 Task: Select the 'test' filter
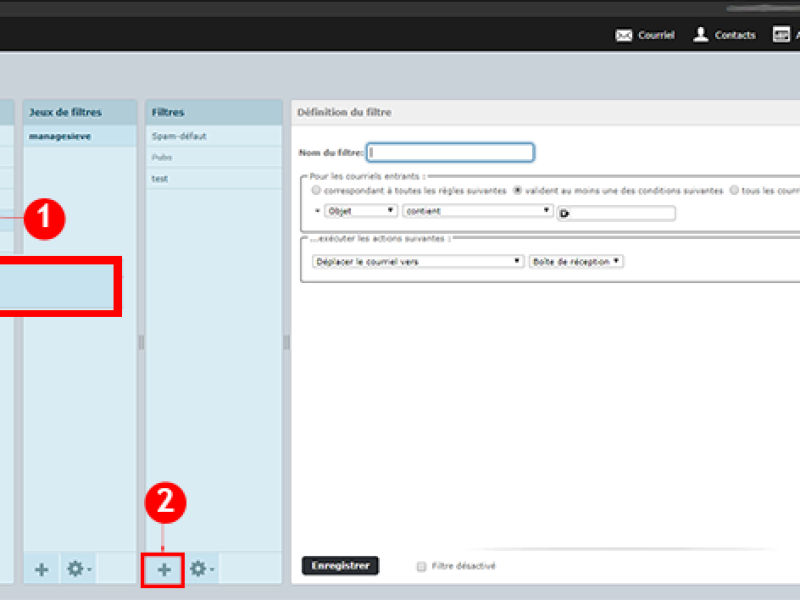pyautogui.click(x=214, y=179)
